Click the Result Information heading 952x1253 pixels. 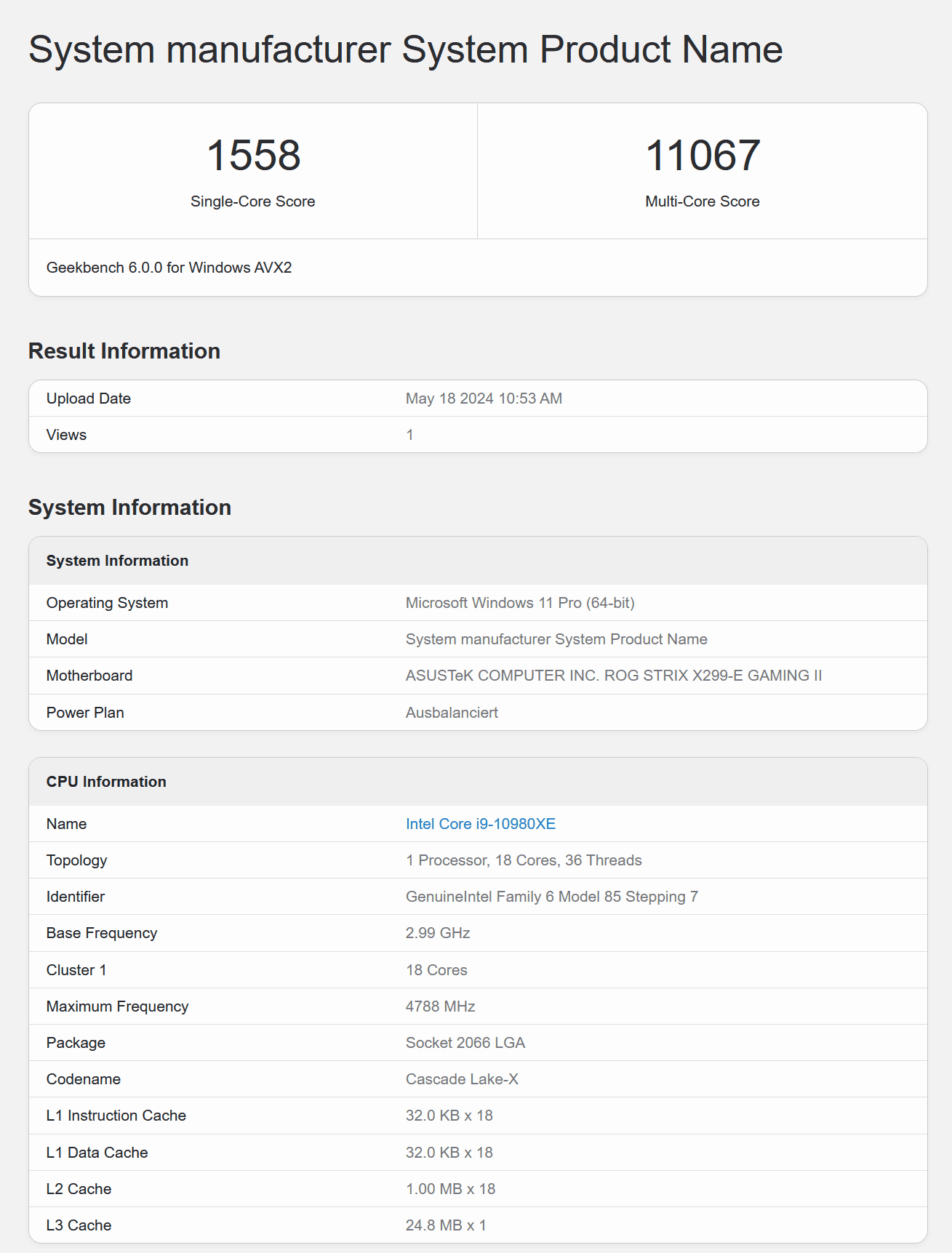click(x=124, y=351)
